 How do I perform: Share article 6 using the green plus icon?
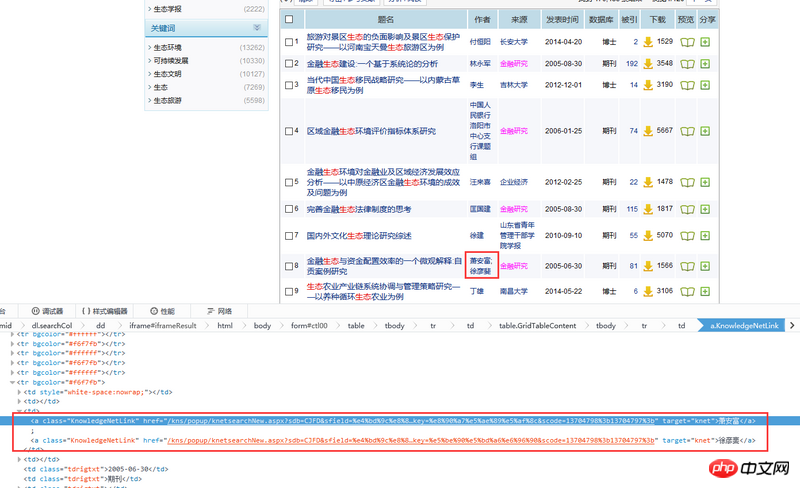(706, 209)
